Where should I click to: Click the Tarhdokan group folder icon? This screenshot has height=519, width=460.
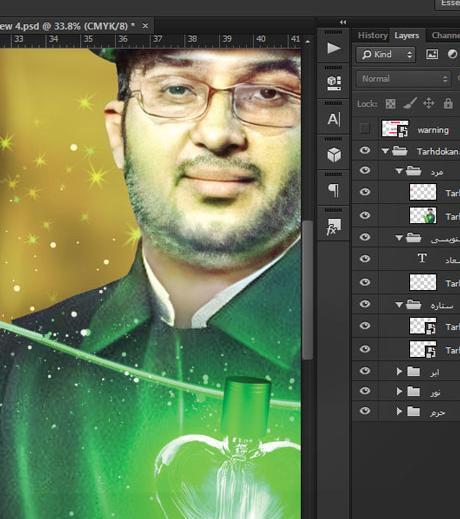pyautogui.click(x=399, y=151)
